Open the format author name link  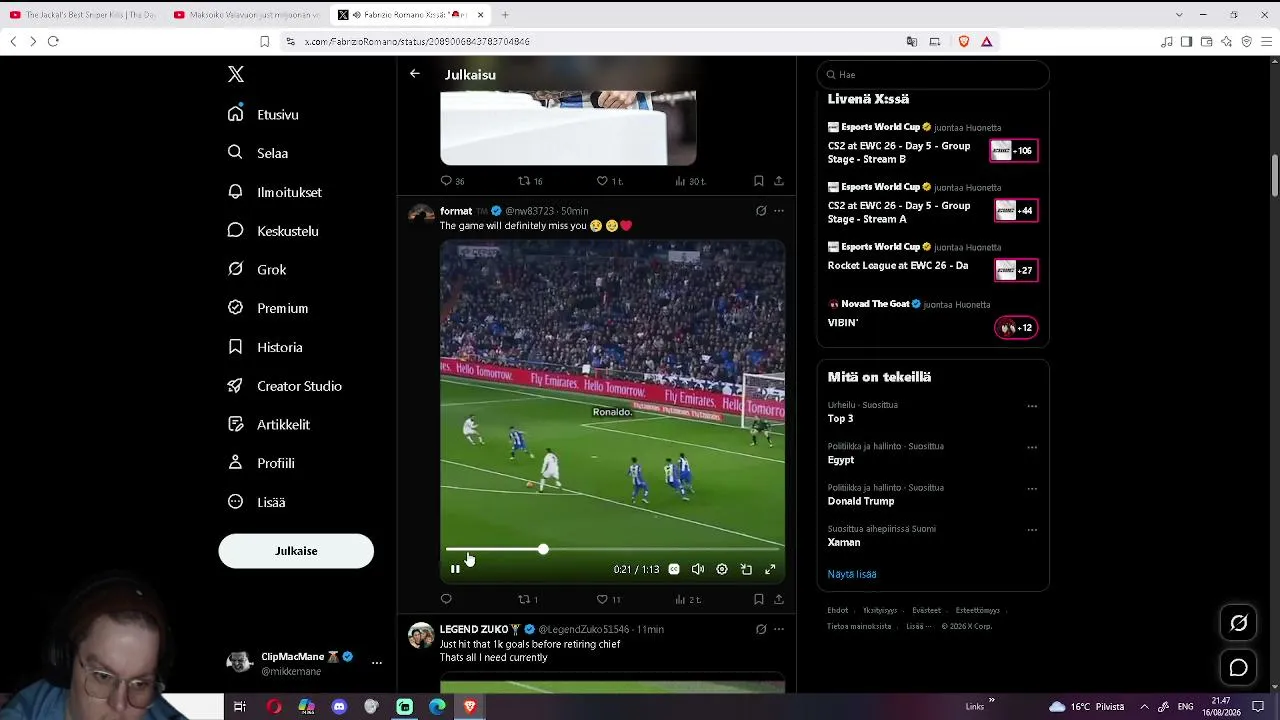tap(456, 211)
